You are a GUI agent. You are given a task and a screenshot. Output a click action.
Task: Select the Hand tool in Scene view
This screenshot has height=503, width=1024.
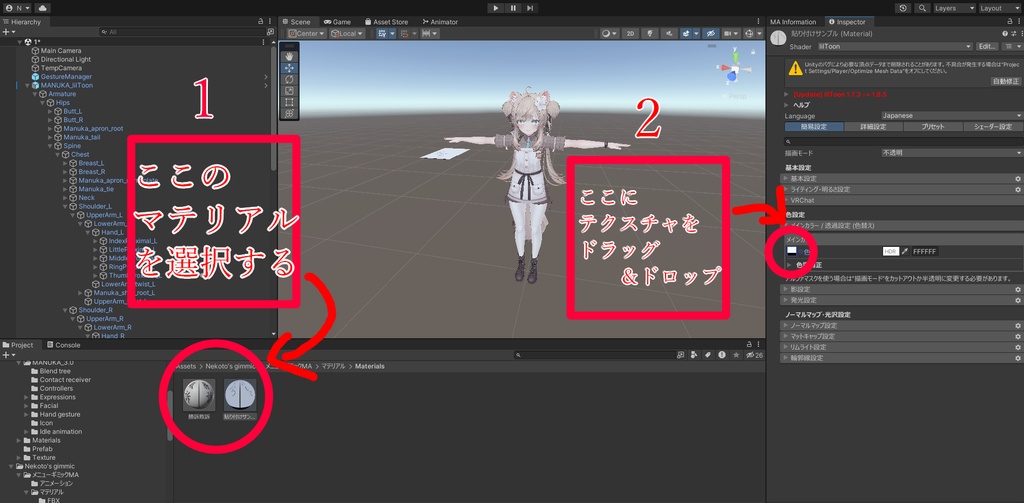pos(289,56)
